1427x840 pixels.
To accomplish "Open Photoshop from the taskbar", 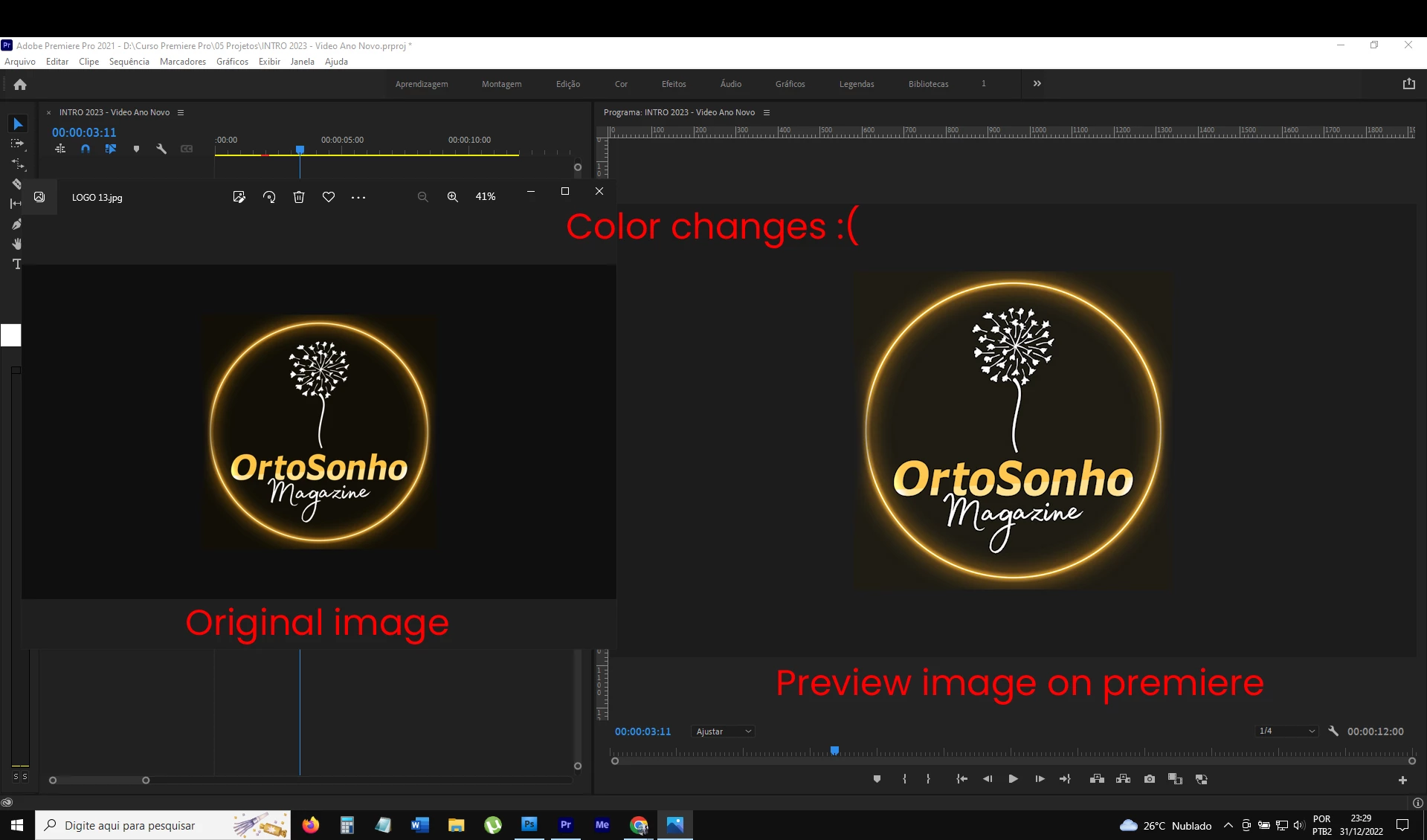I will [x=529, y=824].
